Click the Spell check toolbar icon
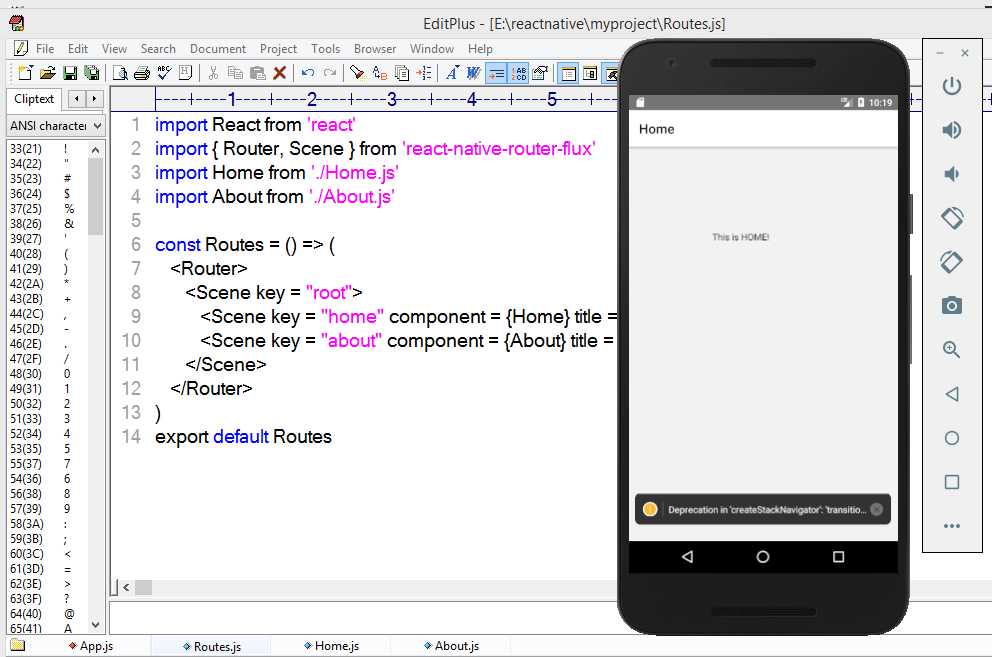This screenshot has width=992, height=657. [163, 73]
